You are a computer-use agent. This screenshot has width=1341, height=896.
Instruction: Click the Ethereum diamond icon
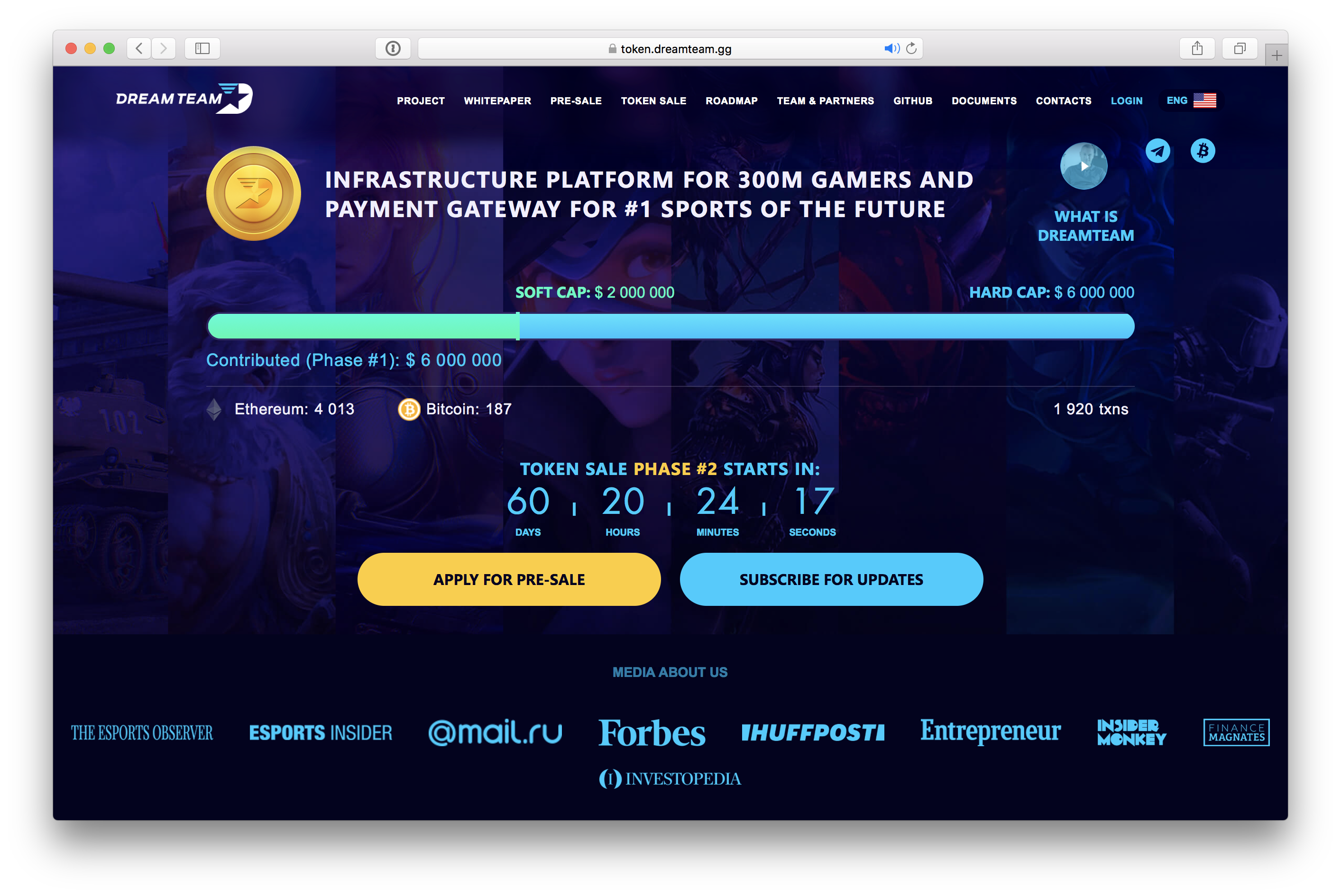click(x=214, y=409)
